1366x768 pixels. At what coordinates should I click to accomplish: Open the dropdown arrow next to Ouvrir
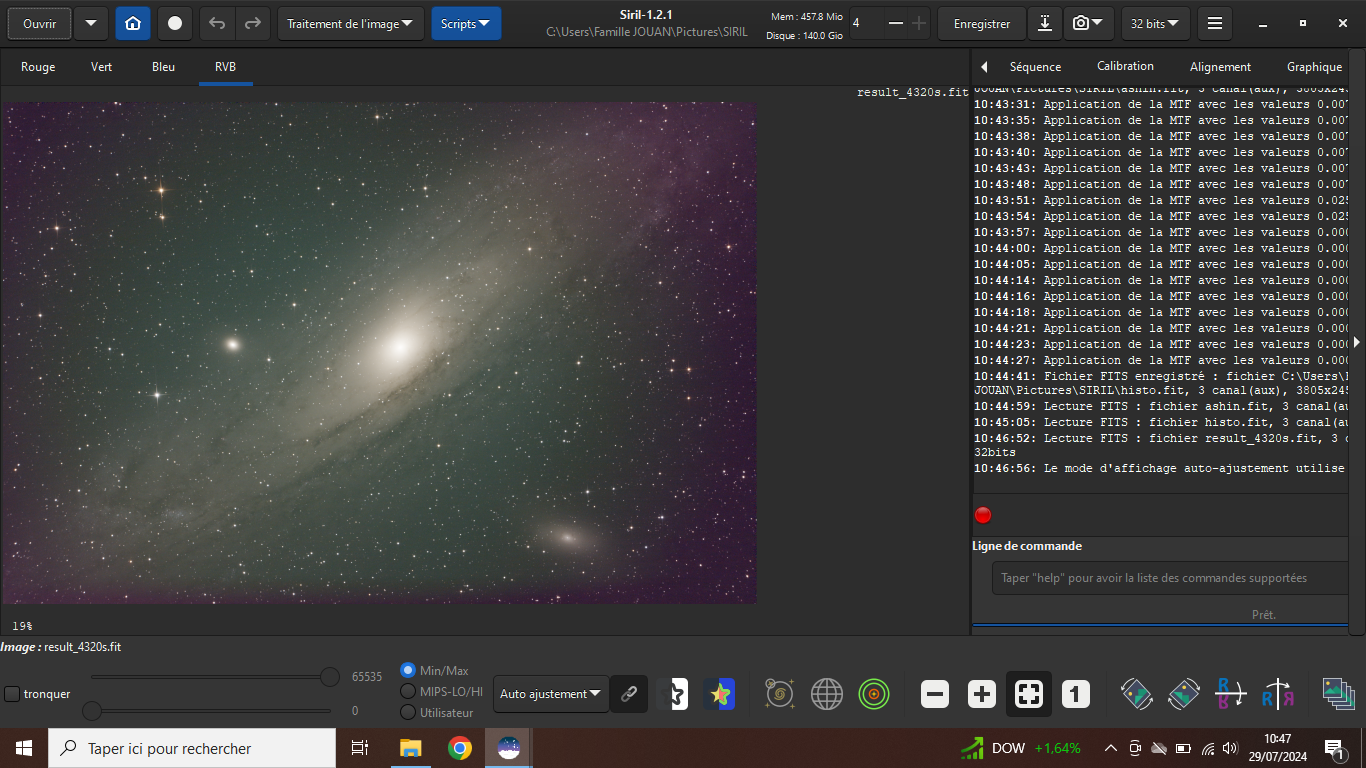coord(91,23)
